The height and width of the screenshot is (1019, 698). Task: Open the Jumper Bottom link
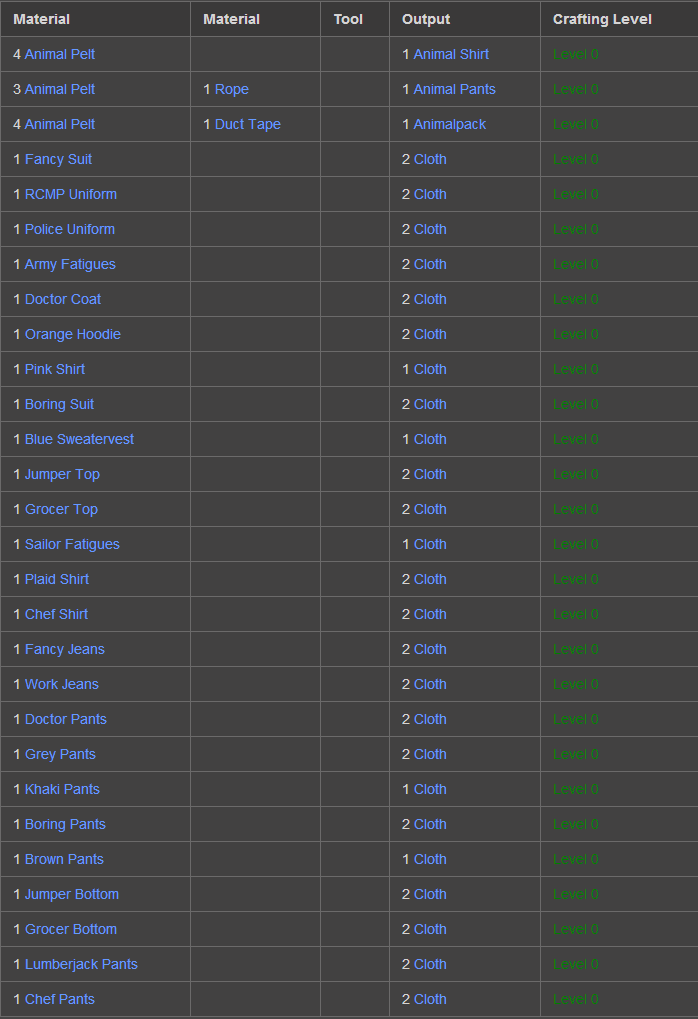71,896
